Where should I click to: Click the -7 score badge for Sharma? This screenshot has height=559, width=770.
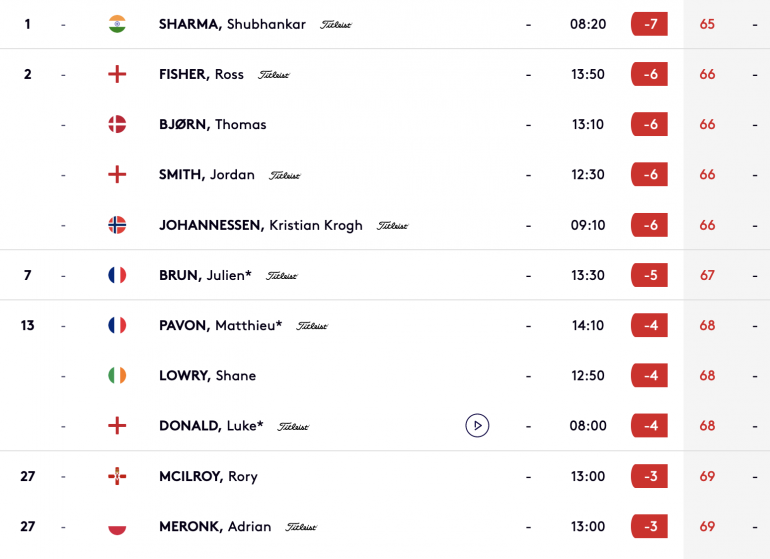(x=649, y=24)
